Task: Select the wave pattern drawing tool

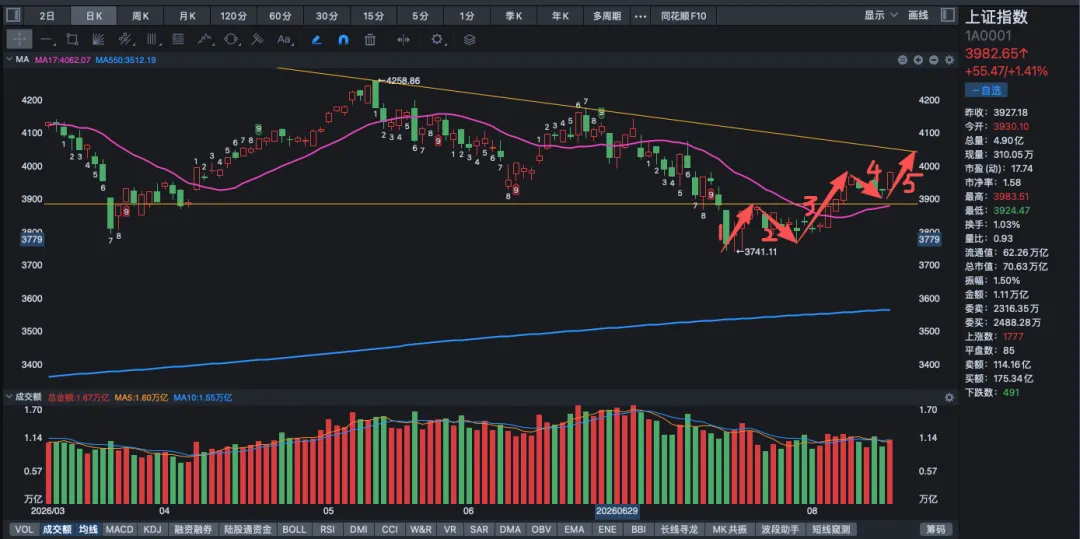Action: (x=205, y=39)
